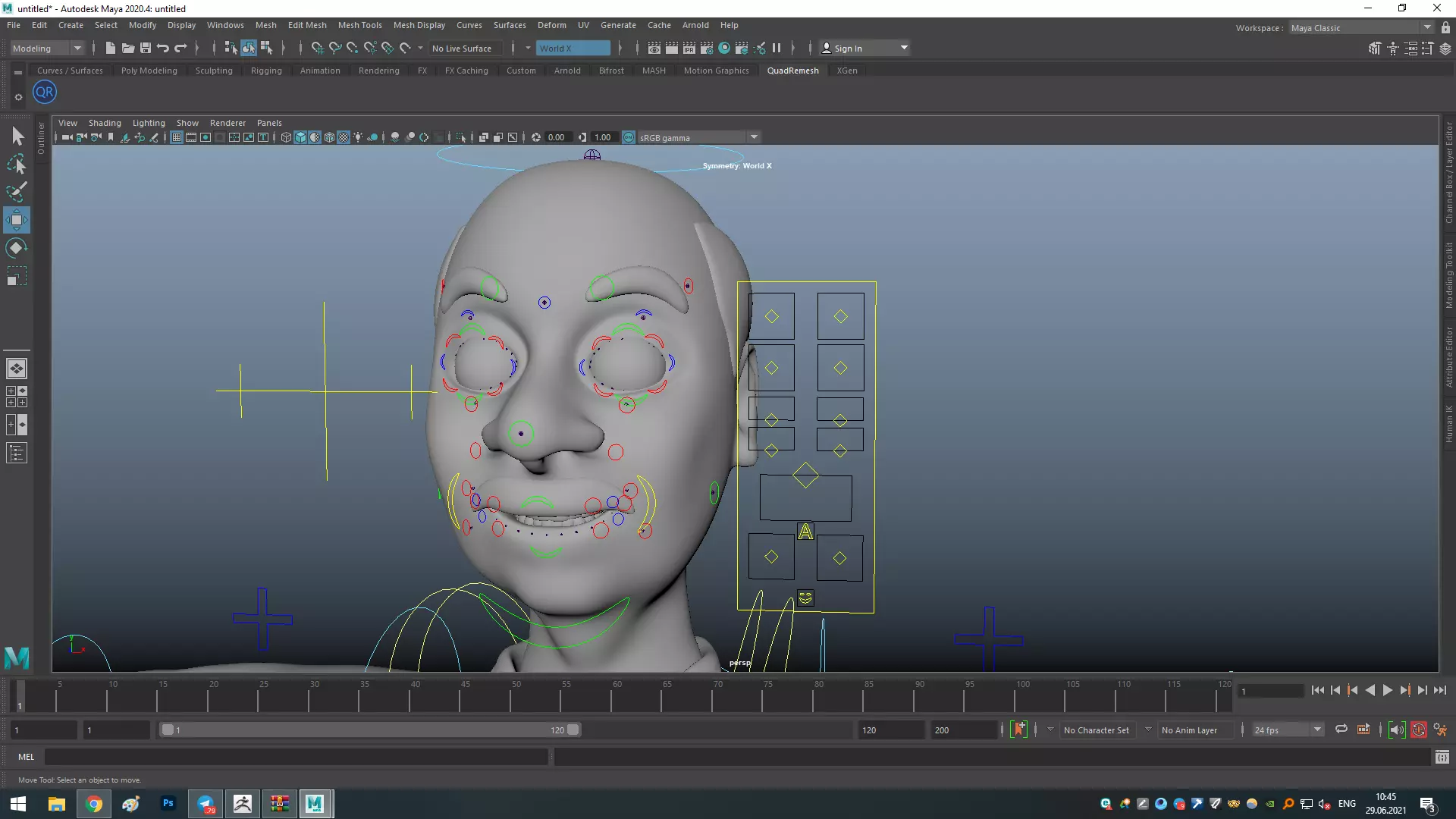Open the Hypershade sphere icon
This screenshot has height=819, width=1456.
pyautogui.click(x=724, y=48)
